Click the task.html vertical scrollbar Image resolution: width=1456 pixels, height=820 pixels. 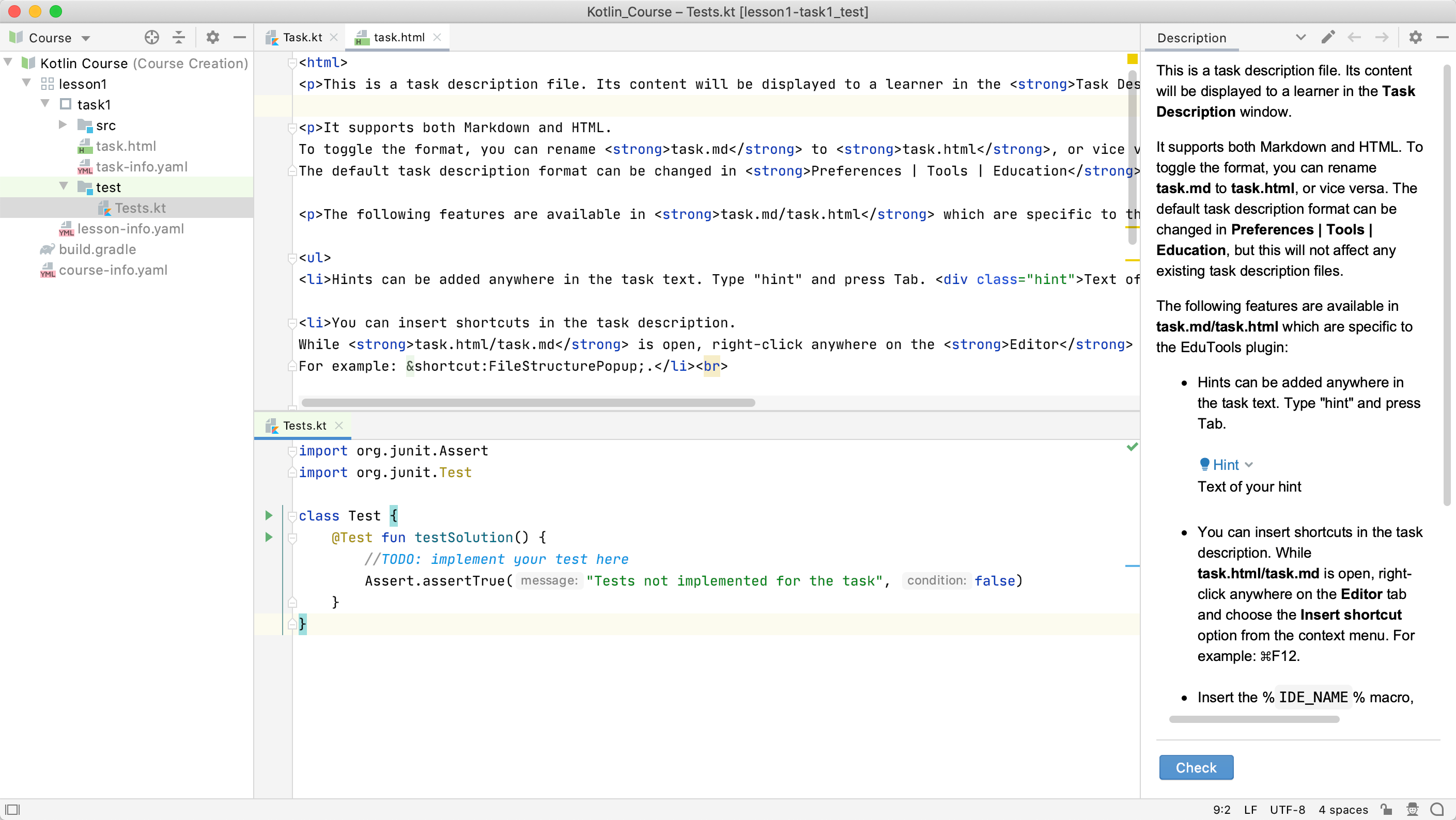click(x=1132, y=157)
